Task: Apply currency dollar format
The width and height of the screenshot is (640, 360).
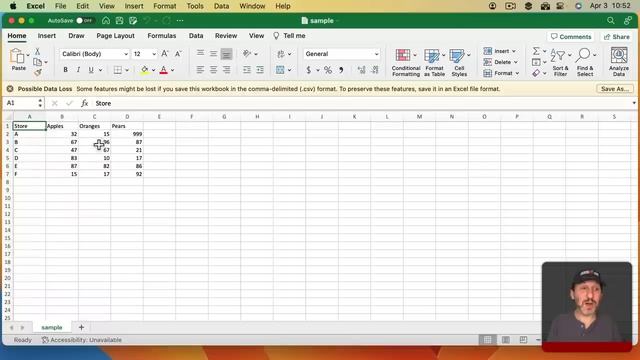Action: click(x=309, y=70)
